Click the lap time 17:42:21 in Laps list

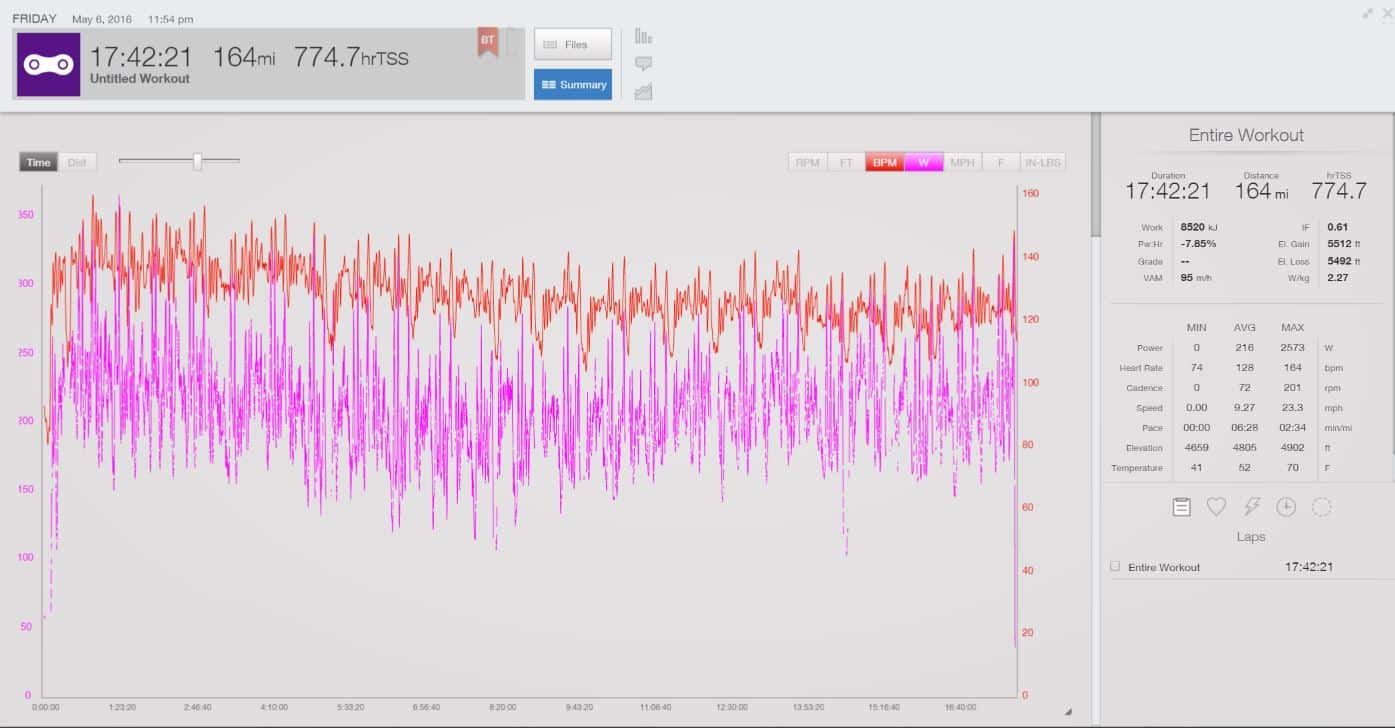pos(1309,567)
